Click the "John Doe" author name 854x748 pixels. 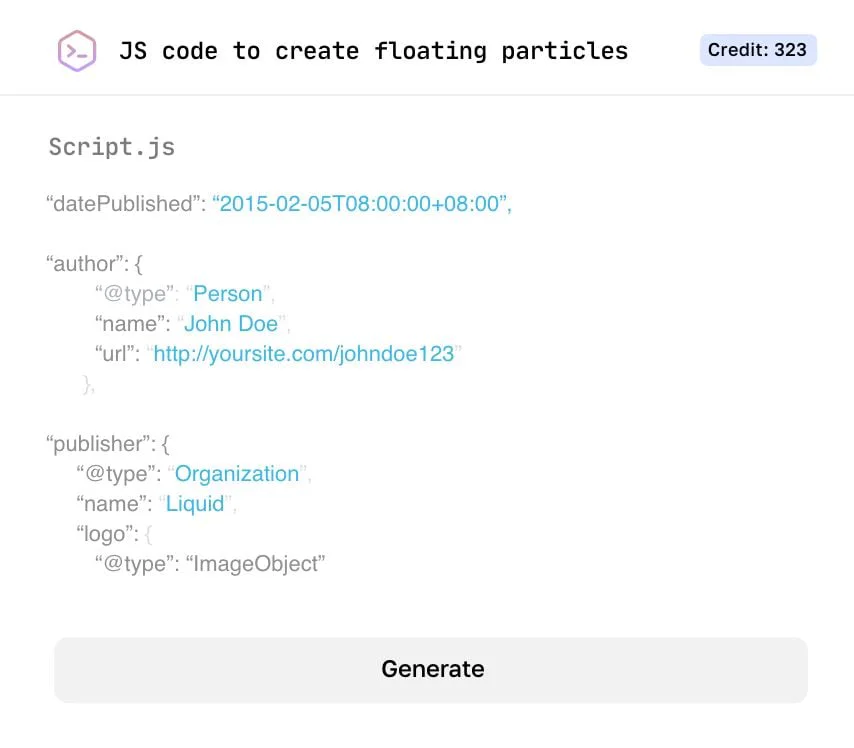[x=231, y=323]
